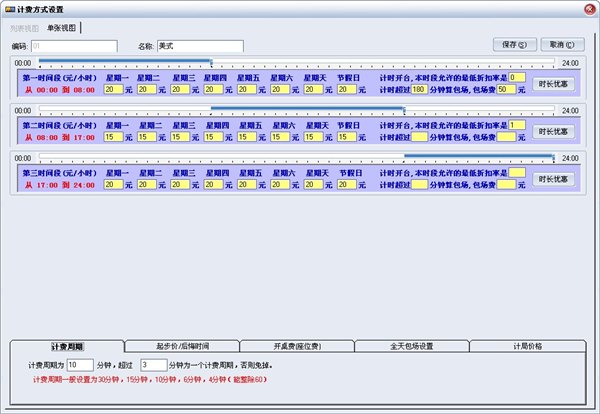Click first period minimum discount rate field
The image size is (600, 414).
[x=517, y=78]
